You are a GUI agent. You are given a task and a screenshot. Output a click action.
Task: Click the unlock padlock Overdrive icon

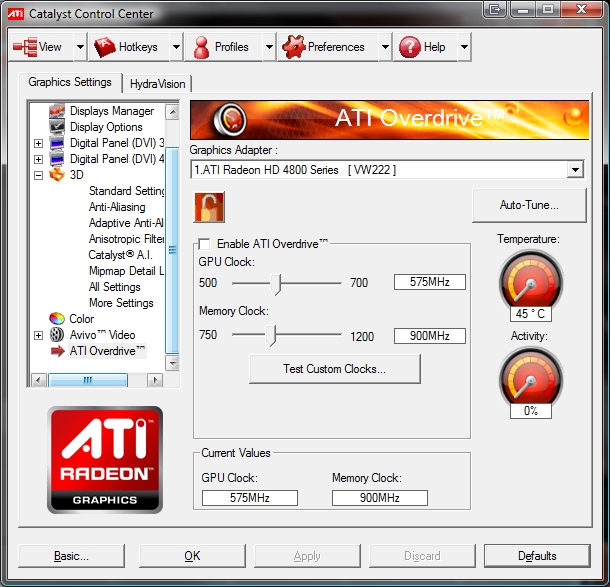coord(209,207)
